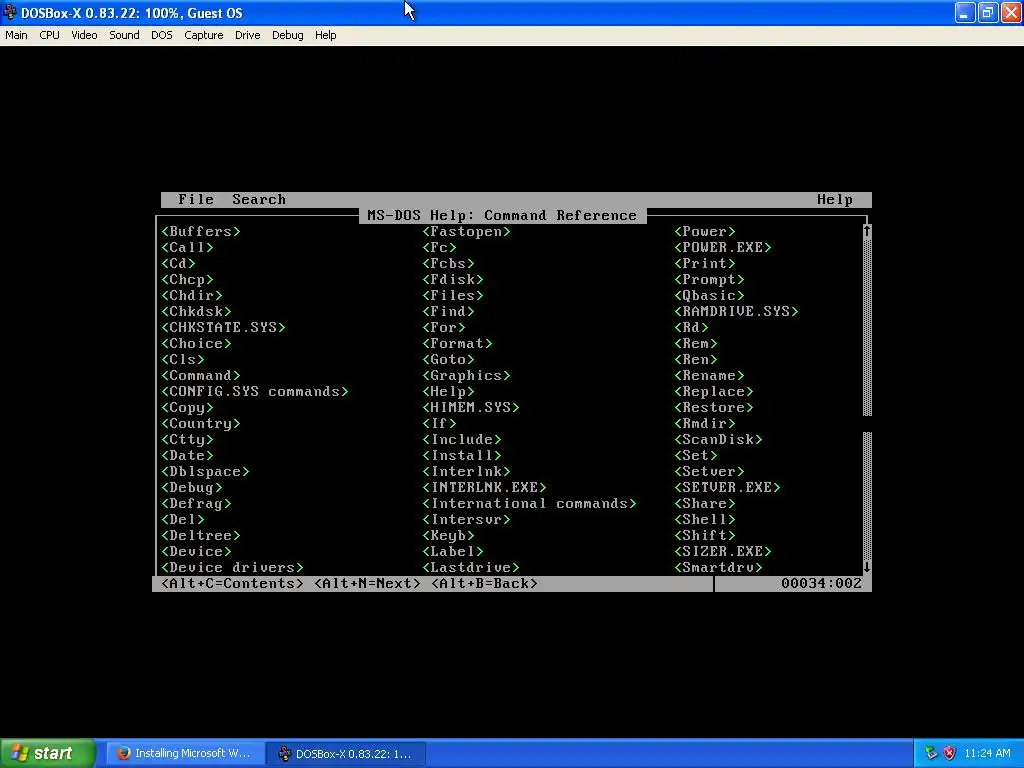The image size is (1024, 768).
Task: Click the scroll up arrow of help list
Action: click(867, 231)
